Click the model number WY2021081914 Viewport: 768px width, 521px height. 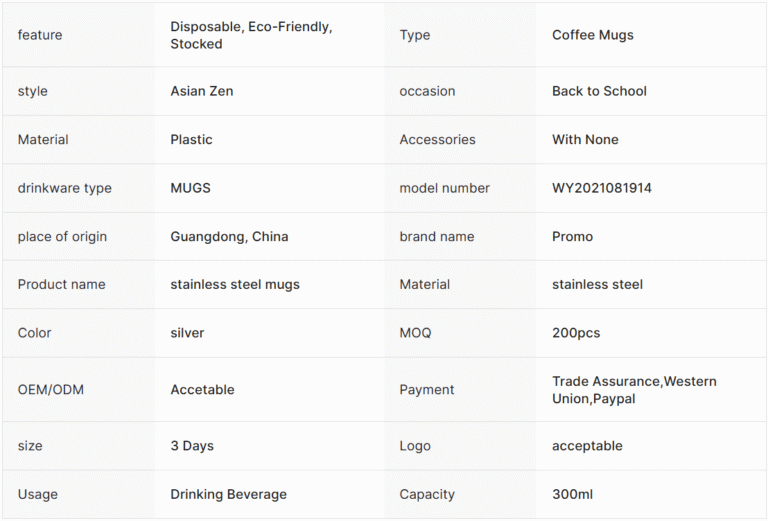click(601, 188)
